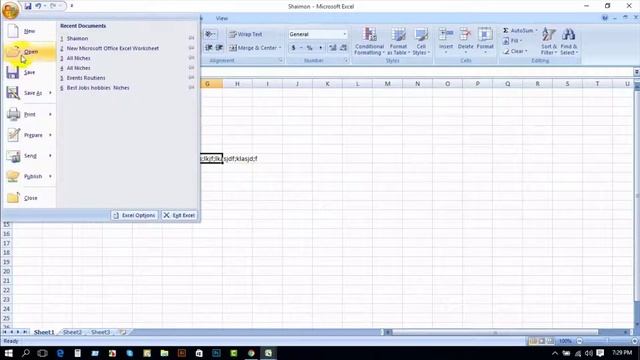Click the zoom slider on status bar
The image size is (640, 360).
tap(607, 341)
